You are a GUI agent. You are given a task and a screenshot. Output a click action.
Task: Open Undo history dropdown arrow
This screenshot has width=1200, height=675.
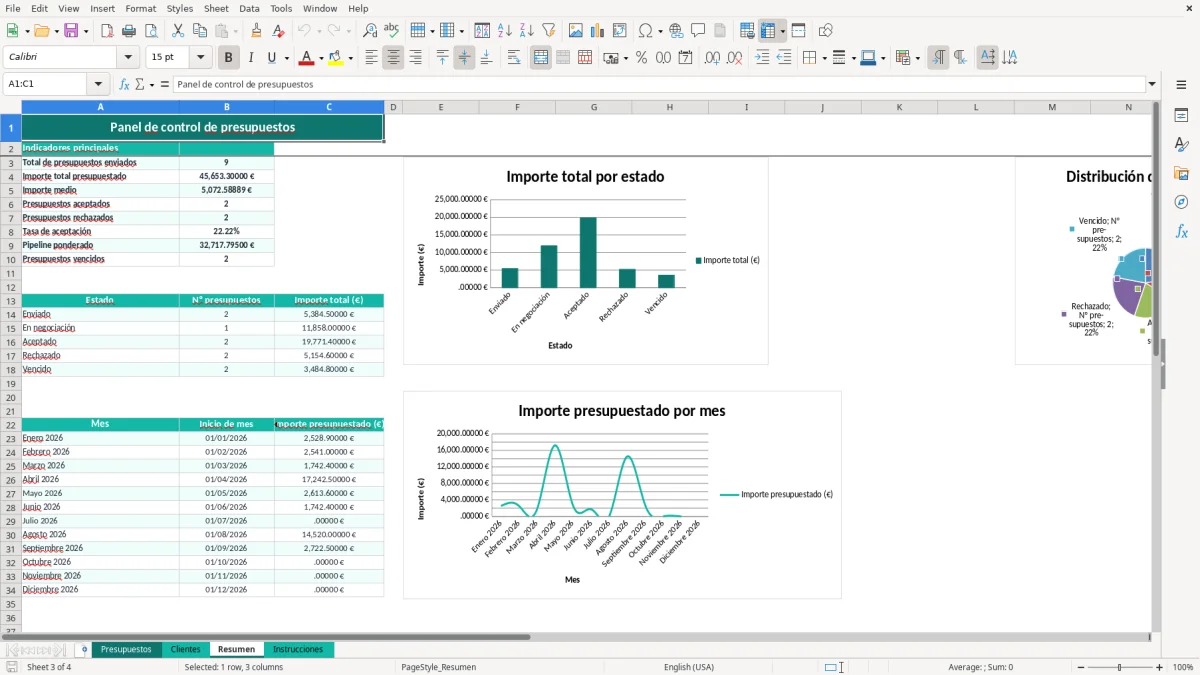click(x=318, y=31)
